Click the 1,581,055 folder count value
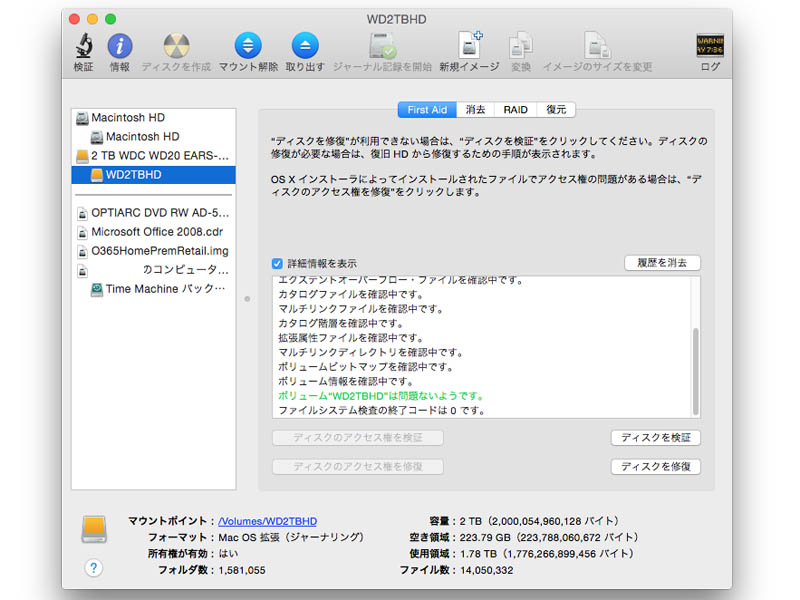Screen dimensions: 800x600 point(242,570)
